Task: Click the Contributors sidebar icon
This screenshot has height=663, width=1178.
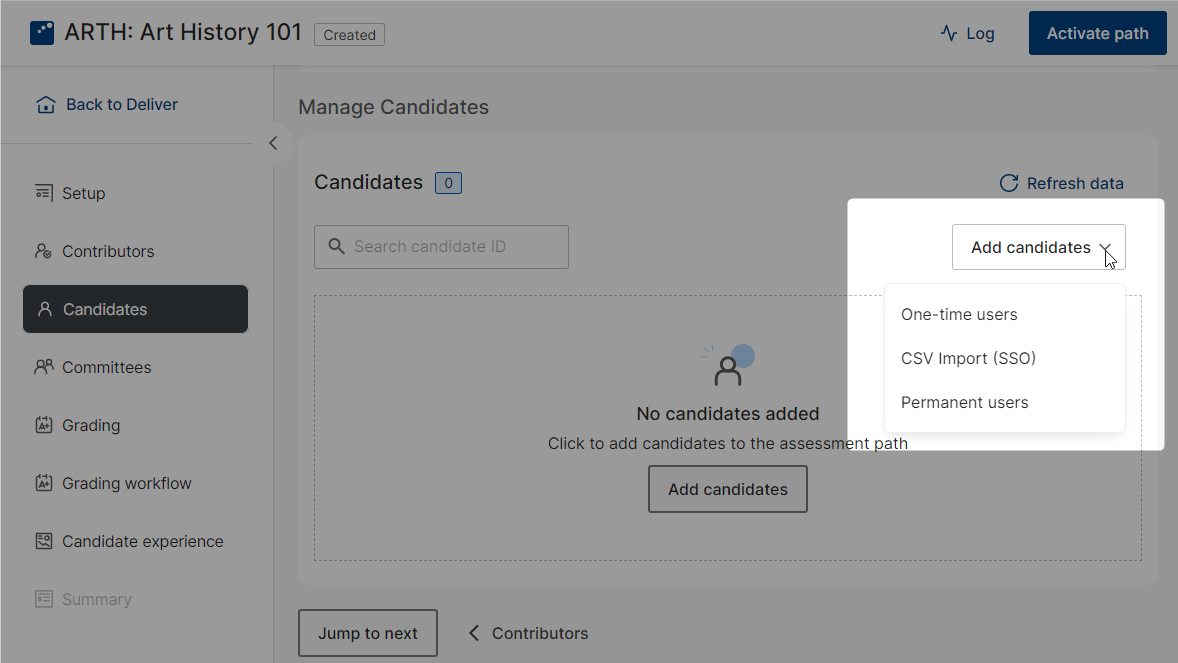Action: [44, 251]
